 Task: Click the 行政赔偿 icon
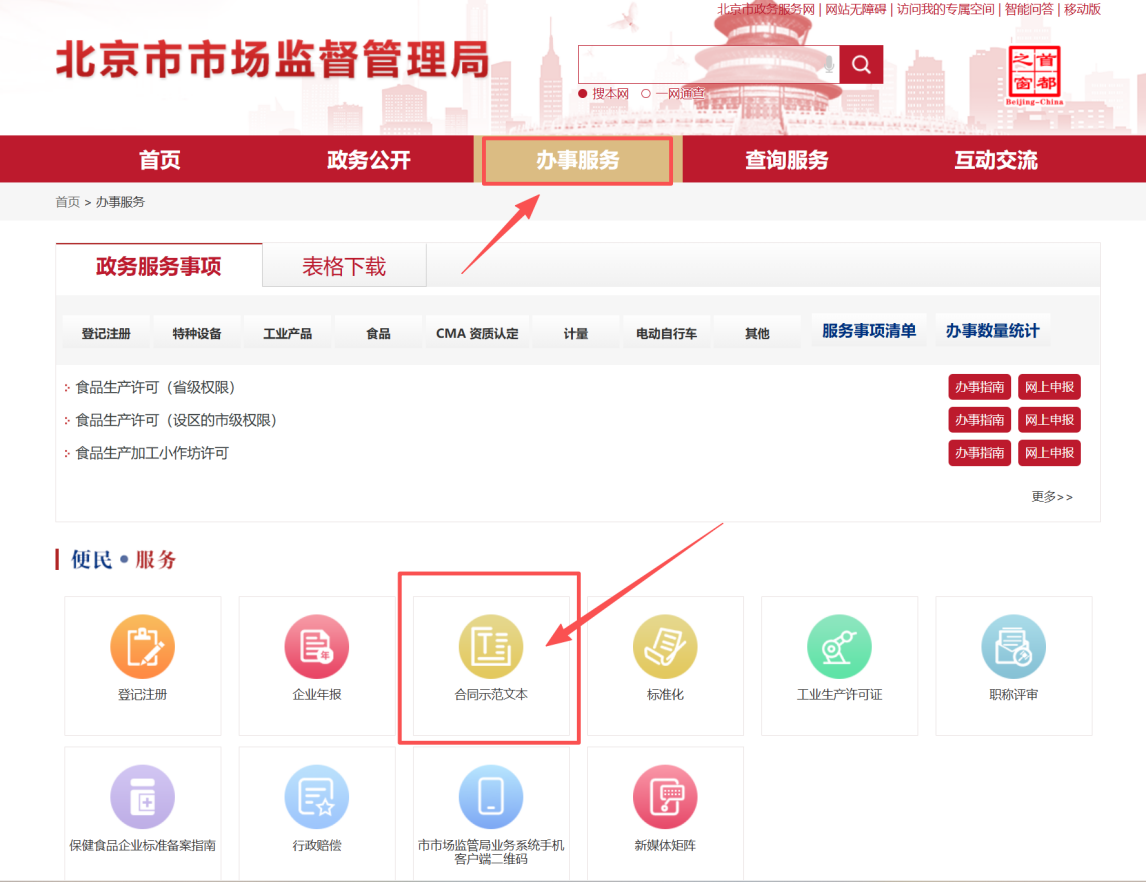click(x=317, y=798)
